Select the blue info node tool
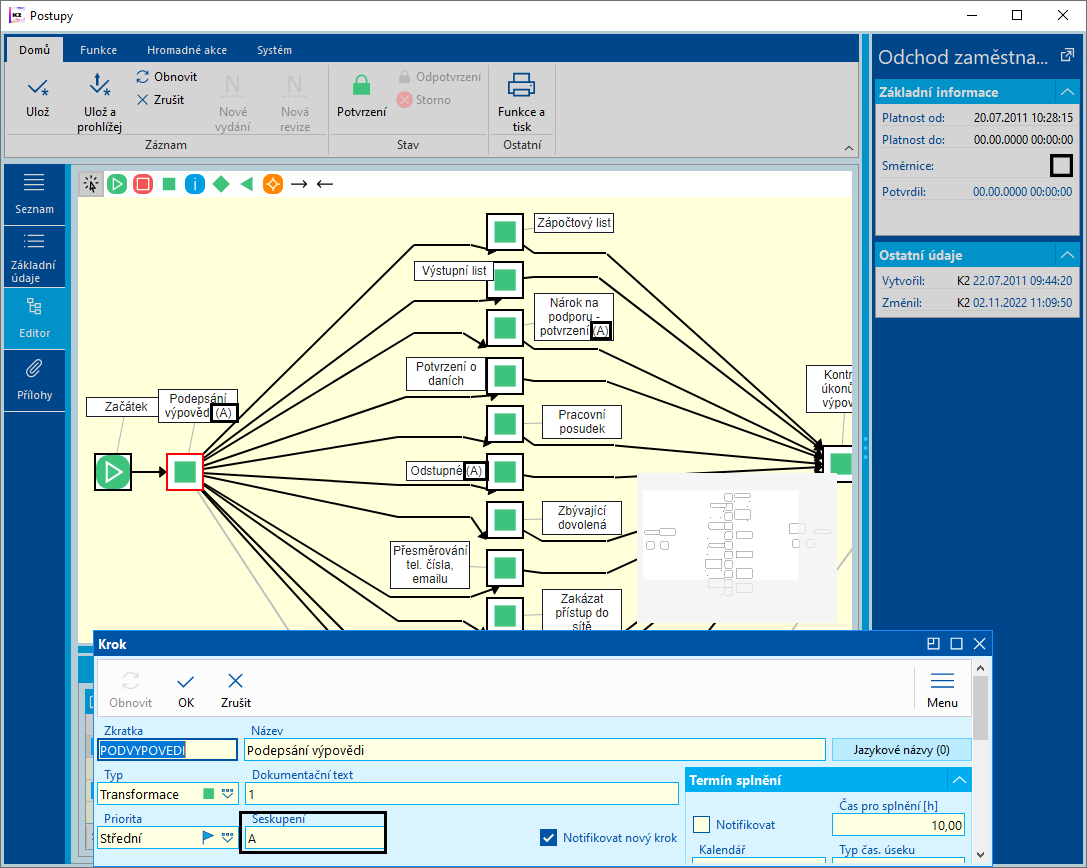 tap(195, 184)
